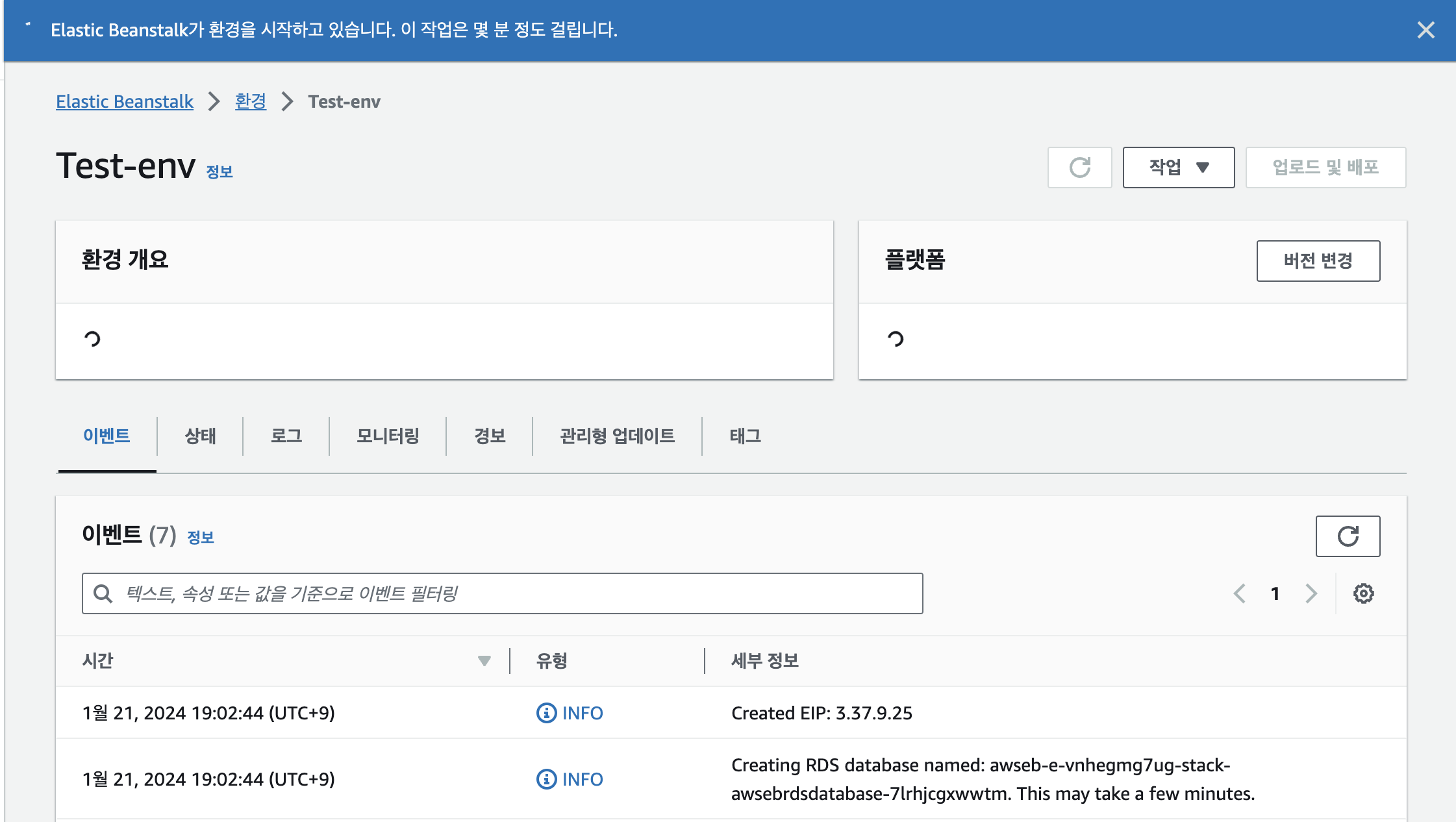
Task: Click the 버전 변경 button
Action: pos(1318,261)
